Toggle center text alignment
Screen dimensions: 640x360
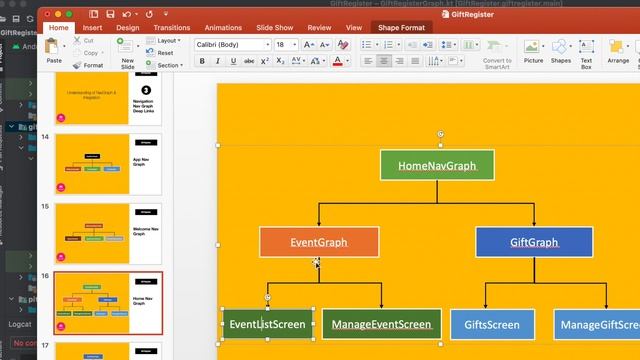384,61
